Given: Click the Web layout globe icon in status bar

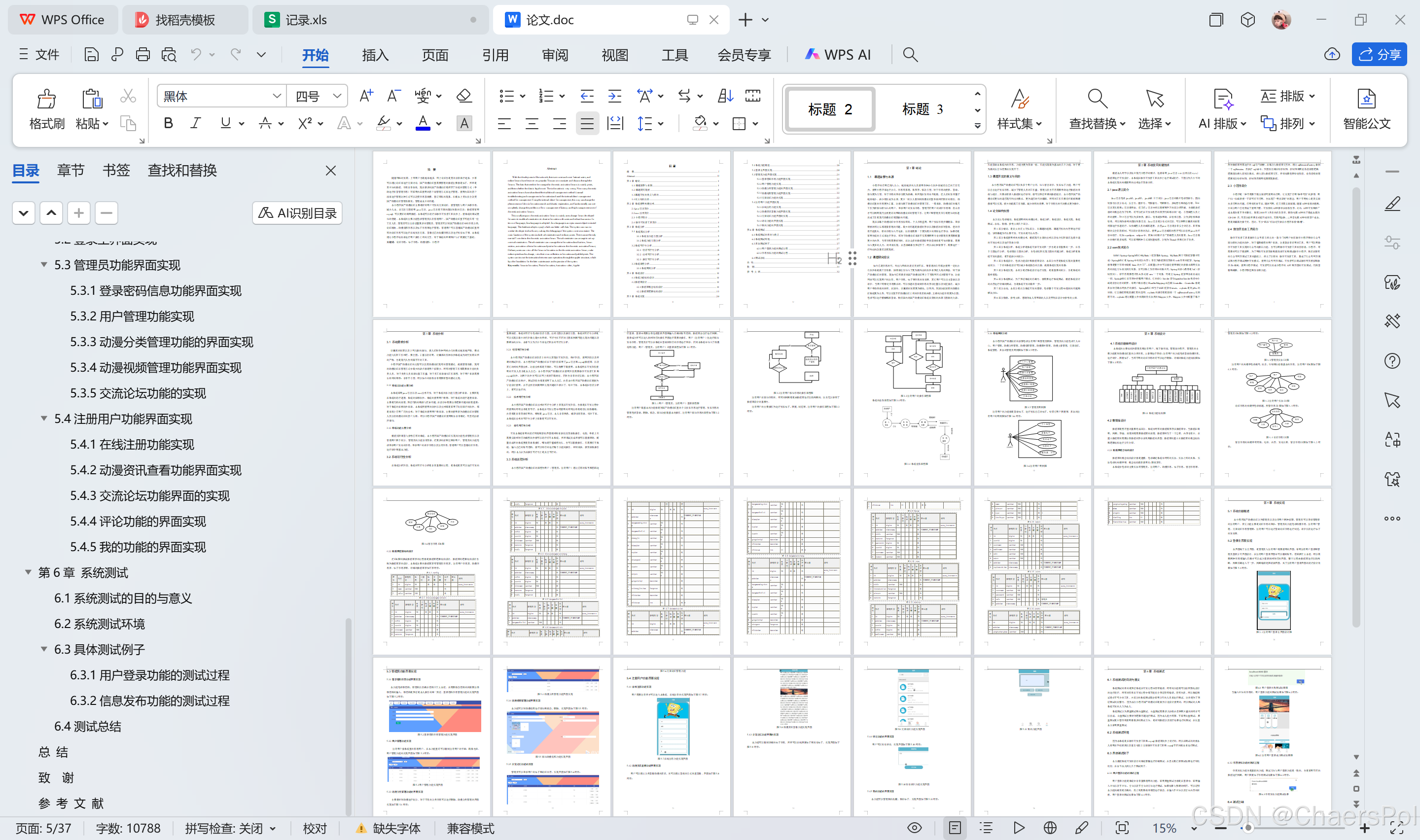Looking at the screenshot, I should [1050, 828].
